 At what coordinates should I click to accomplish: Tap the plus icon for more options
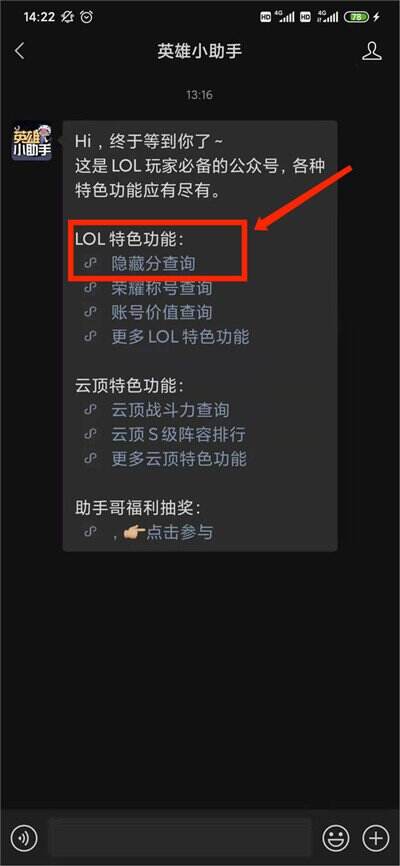[375, 838]
